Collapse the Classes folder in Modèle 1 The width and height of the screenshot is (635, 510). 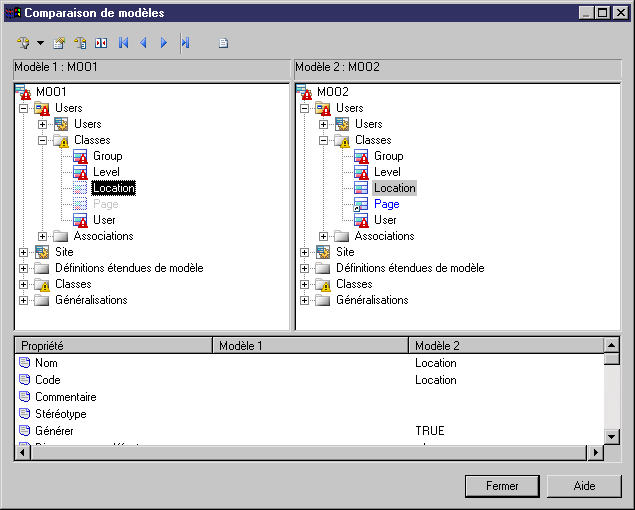tap(43, 140)
